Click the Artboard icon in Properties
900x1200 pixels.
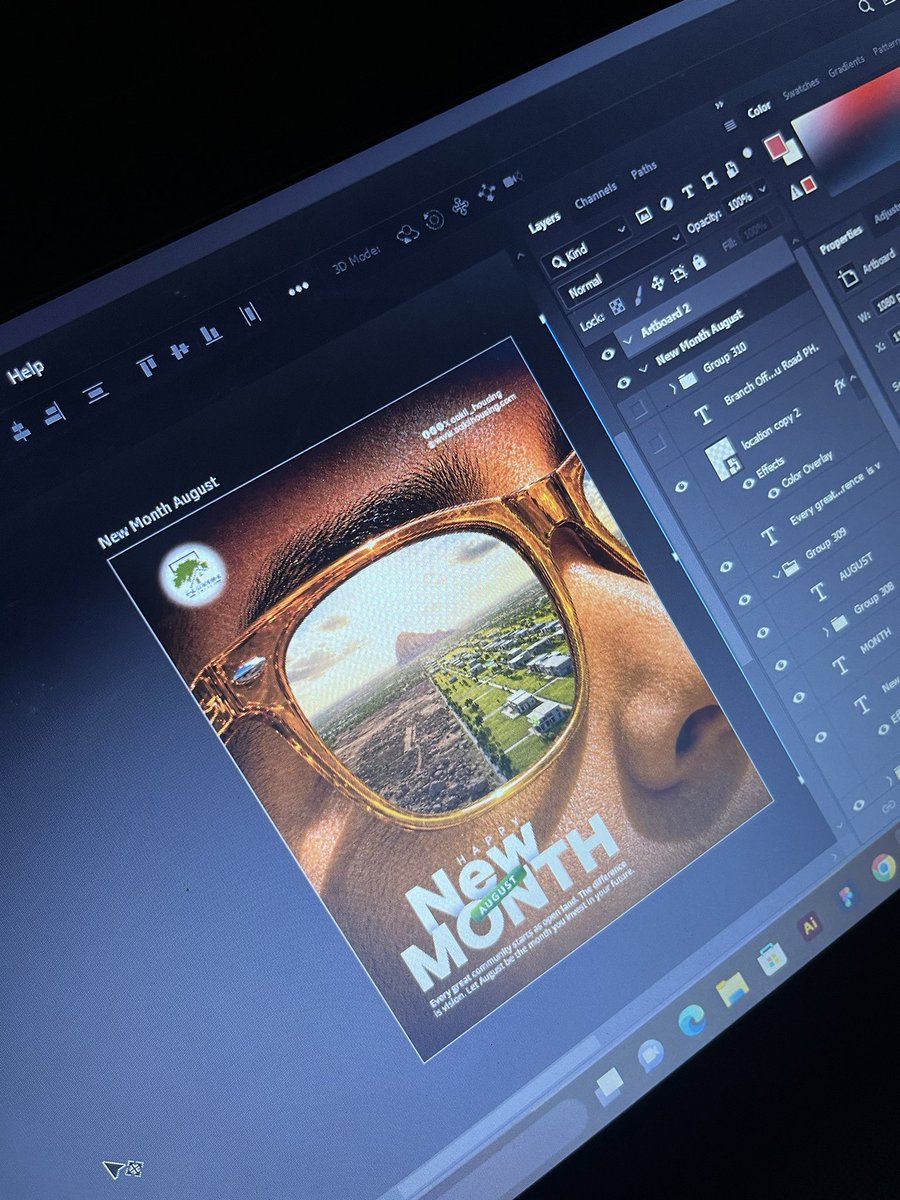pos(847,278)
